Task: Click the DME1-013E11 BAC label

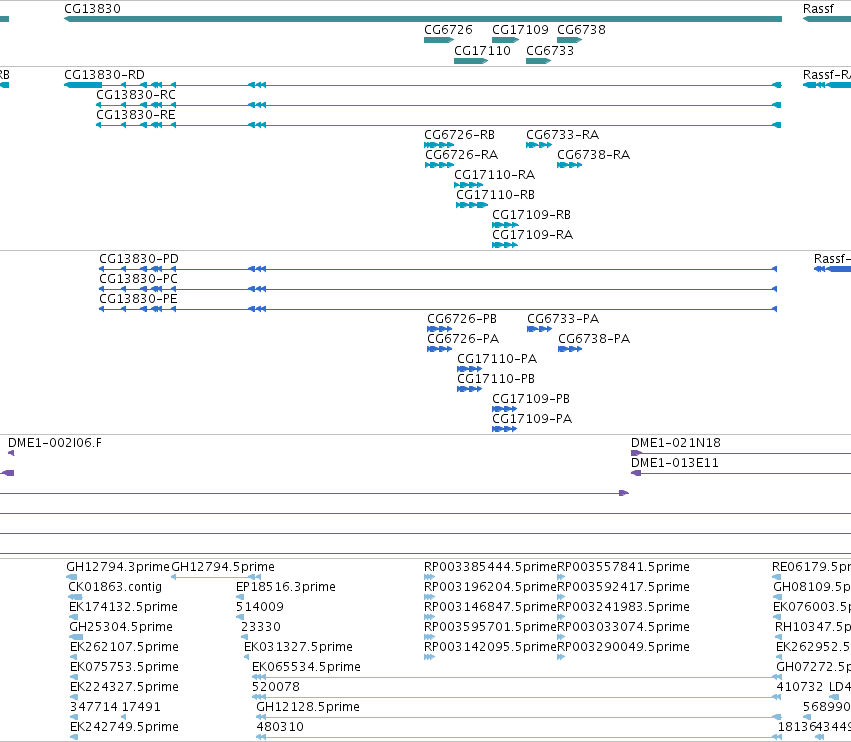Action: pos(675,463)
